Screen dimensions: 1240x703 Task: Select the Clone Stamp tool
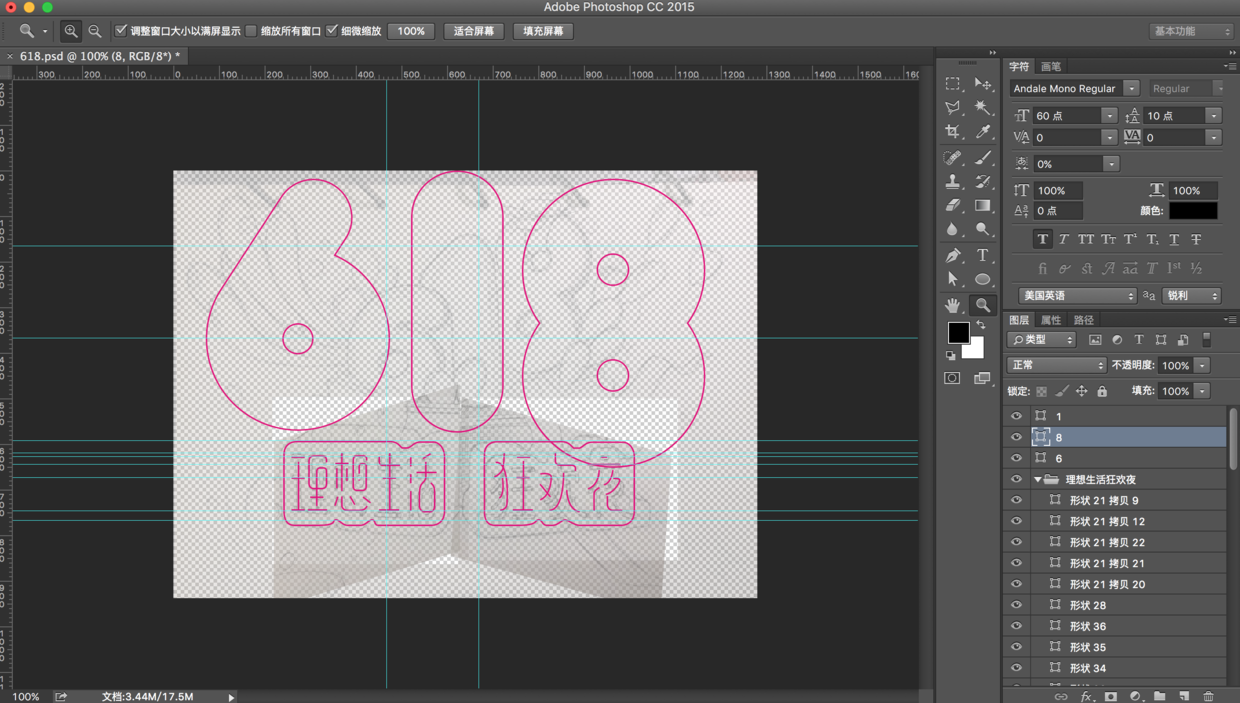point(953,182)
